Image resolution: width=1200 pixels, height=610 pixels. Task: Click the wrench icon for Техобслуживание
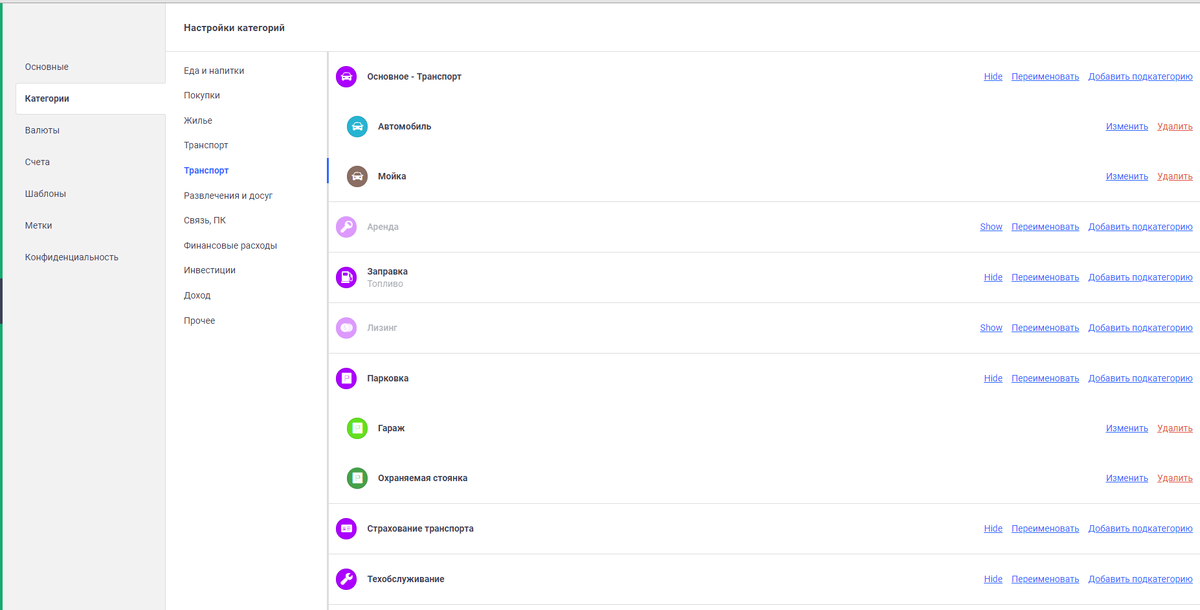click(x=346, y=579)
